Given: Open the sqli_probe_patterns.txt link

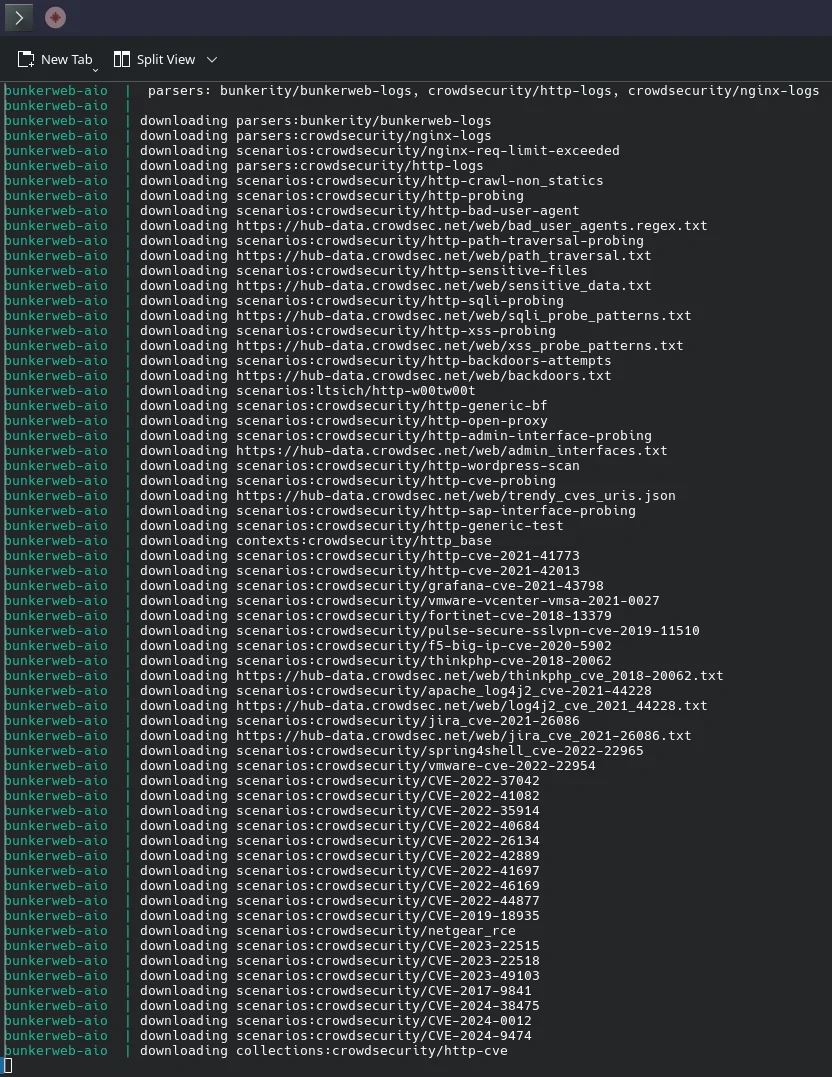Looking at the screenshot, I should (463, 316).
